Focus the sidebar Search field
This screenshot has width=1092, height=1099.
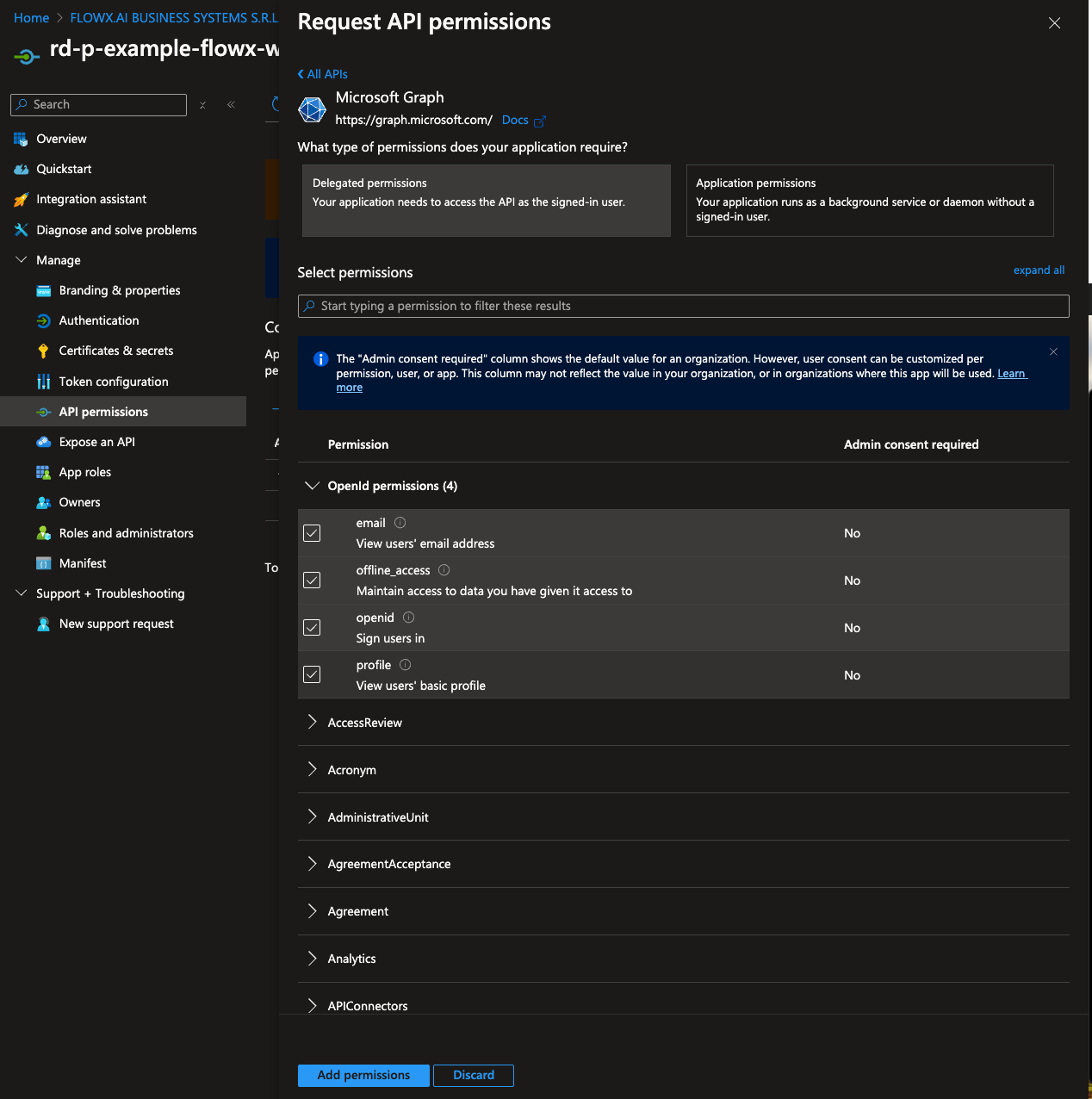click(x=99, y=105)
